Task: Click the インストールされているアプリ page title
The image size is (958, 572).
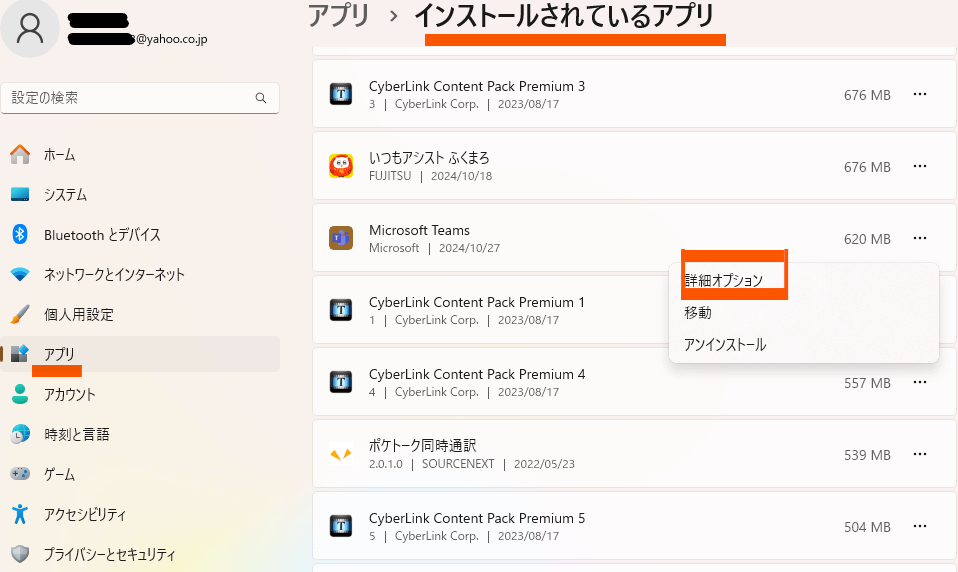Action: (565, 16)
